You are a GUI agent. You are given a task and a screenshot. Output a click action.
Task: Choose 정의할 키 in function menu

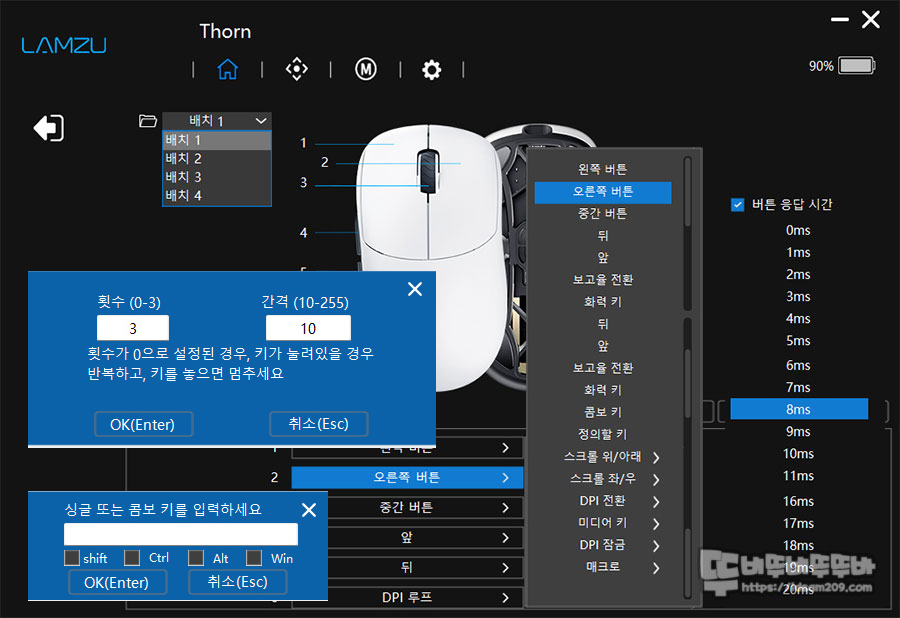(x=603, y=434)
